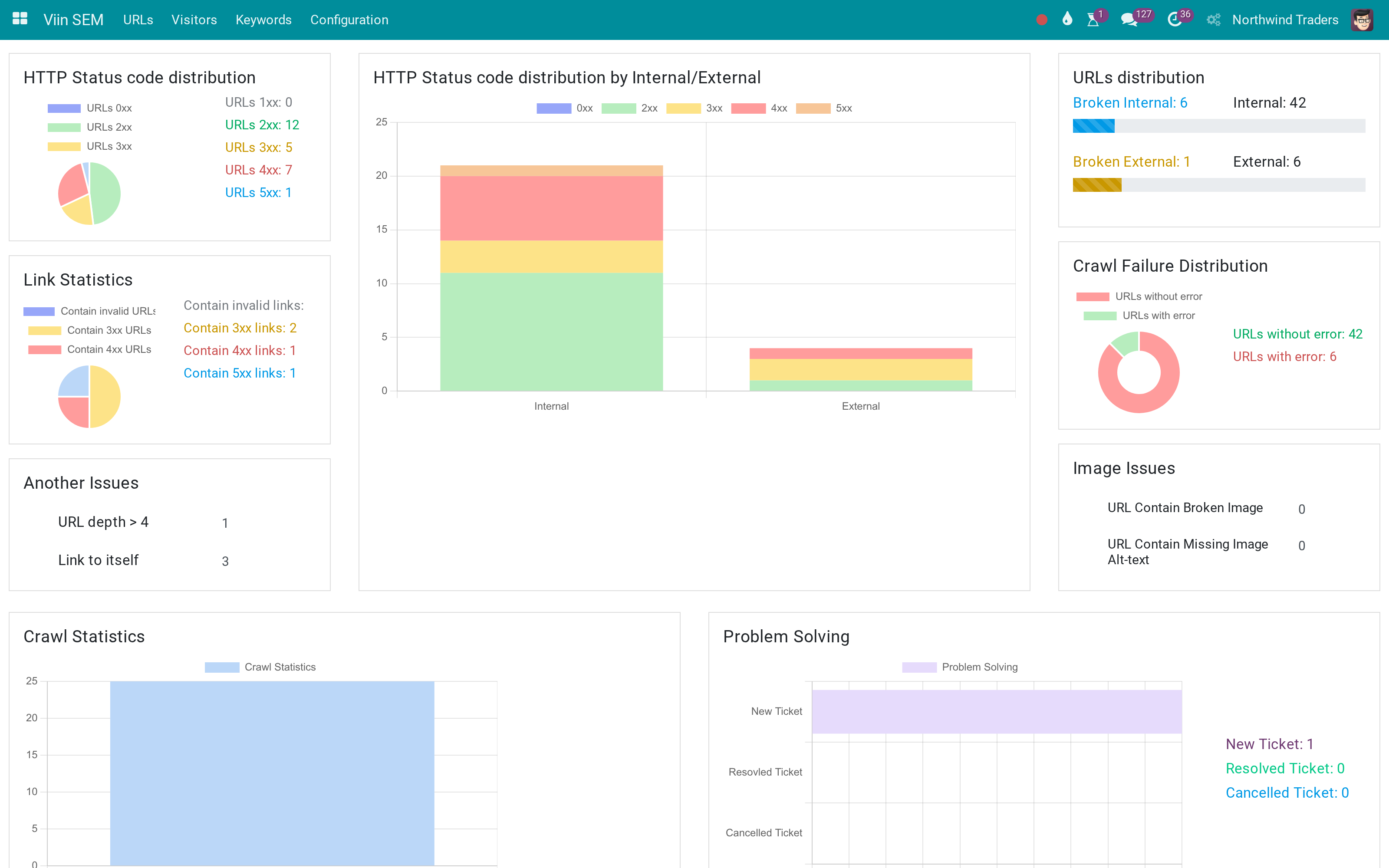Click the External stacked bar
This screenshot has height=868, width=1389.
pos(860,369)
